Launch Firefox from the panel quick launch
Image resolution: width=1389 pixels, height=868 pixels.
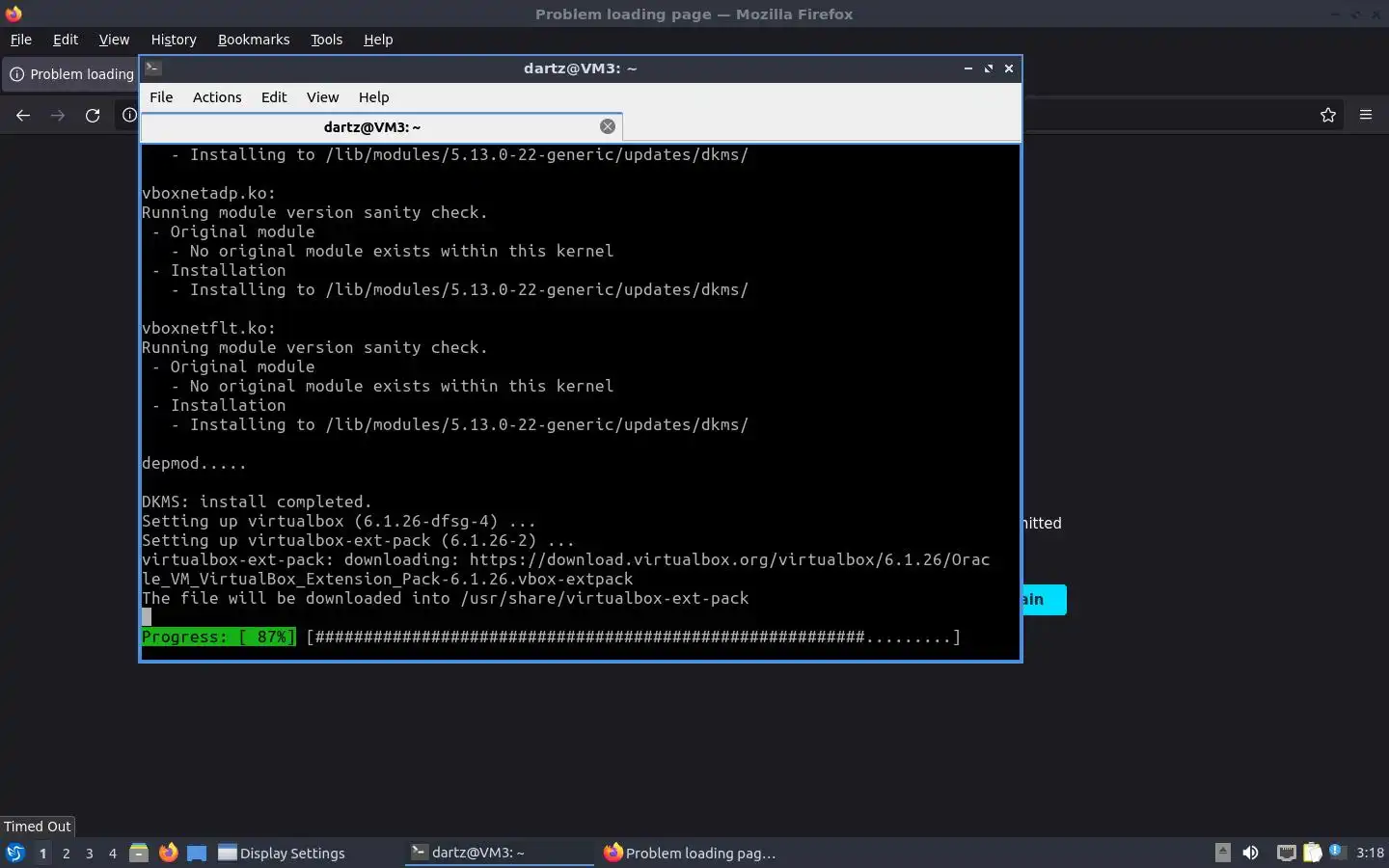[168, 853]
